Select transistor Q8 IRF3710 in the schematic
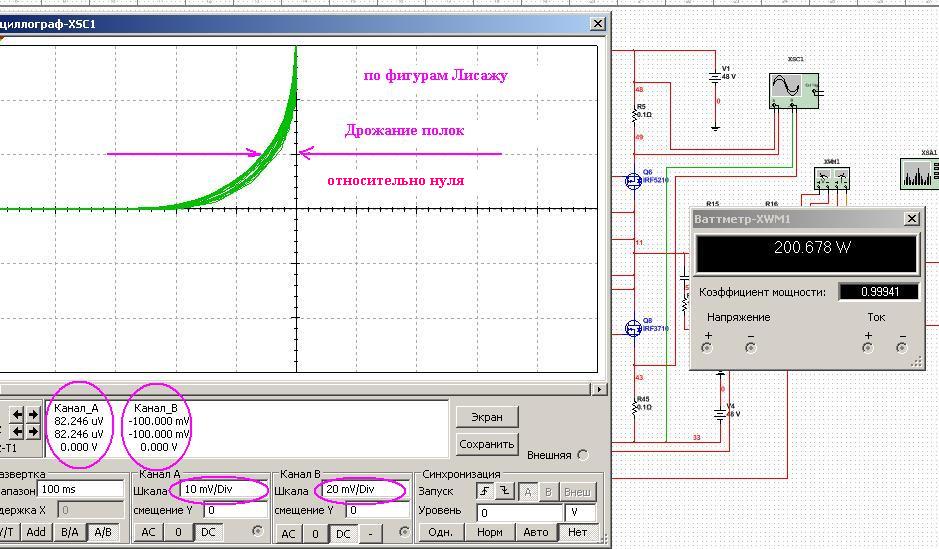Viewport: 939px width, 549px height. point(634,328)
